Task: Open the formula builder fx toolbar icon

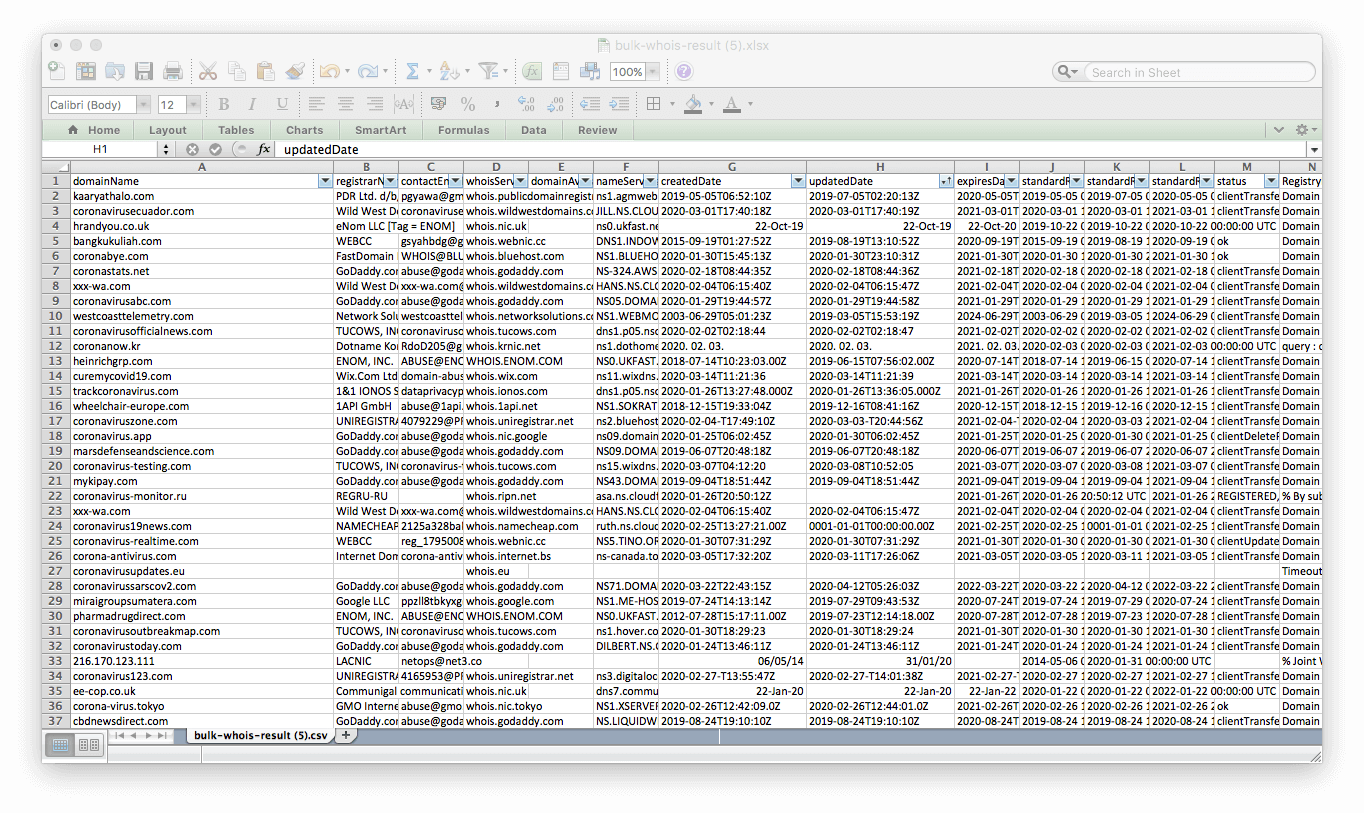Action: coord(532,71)
